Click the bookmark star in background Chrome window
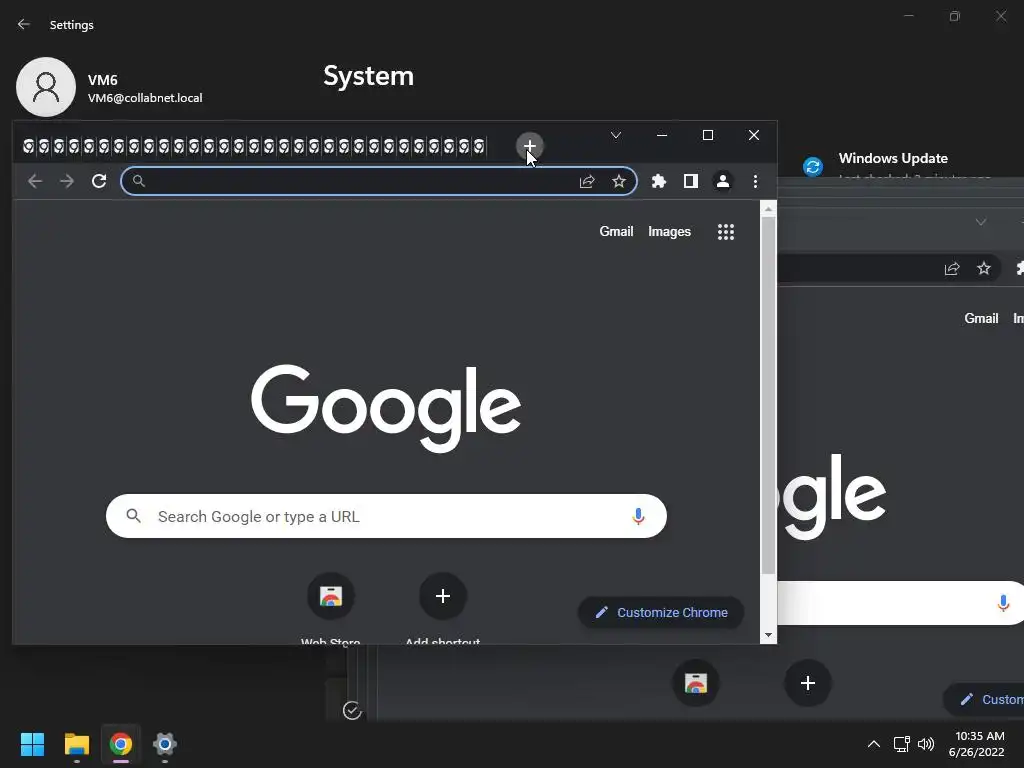Viewport: 1024px width, 768px height. coord(984,268)
